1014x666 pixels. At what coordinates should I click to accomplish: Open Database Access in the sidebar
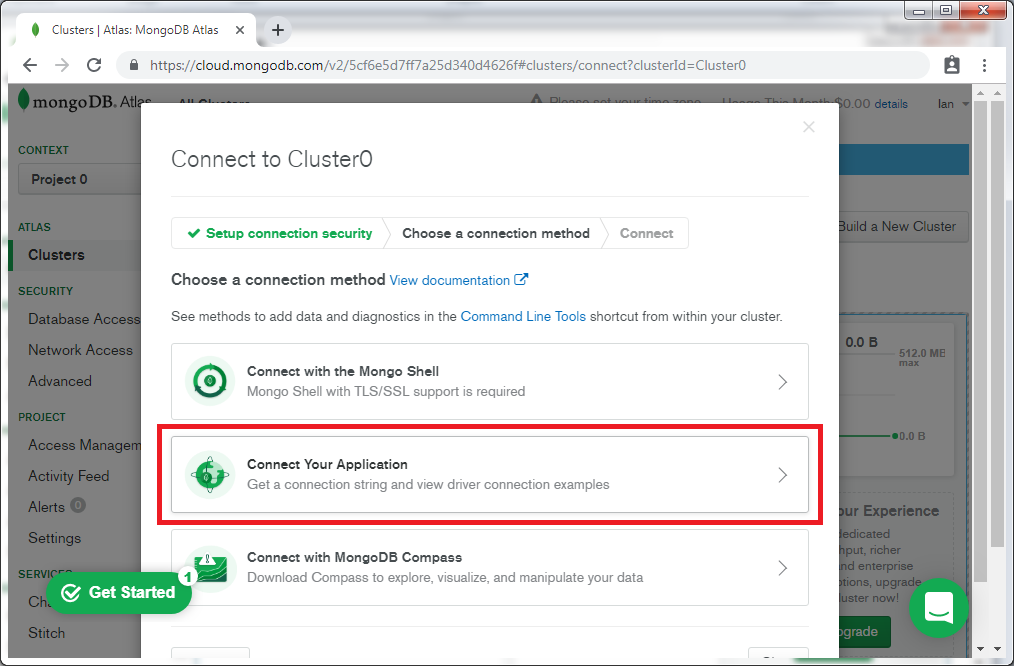click(x=84, y=319)
